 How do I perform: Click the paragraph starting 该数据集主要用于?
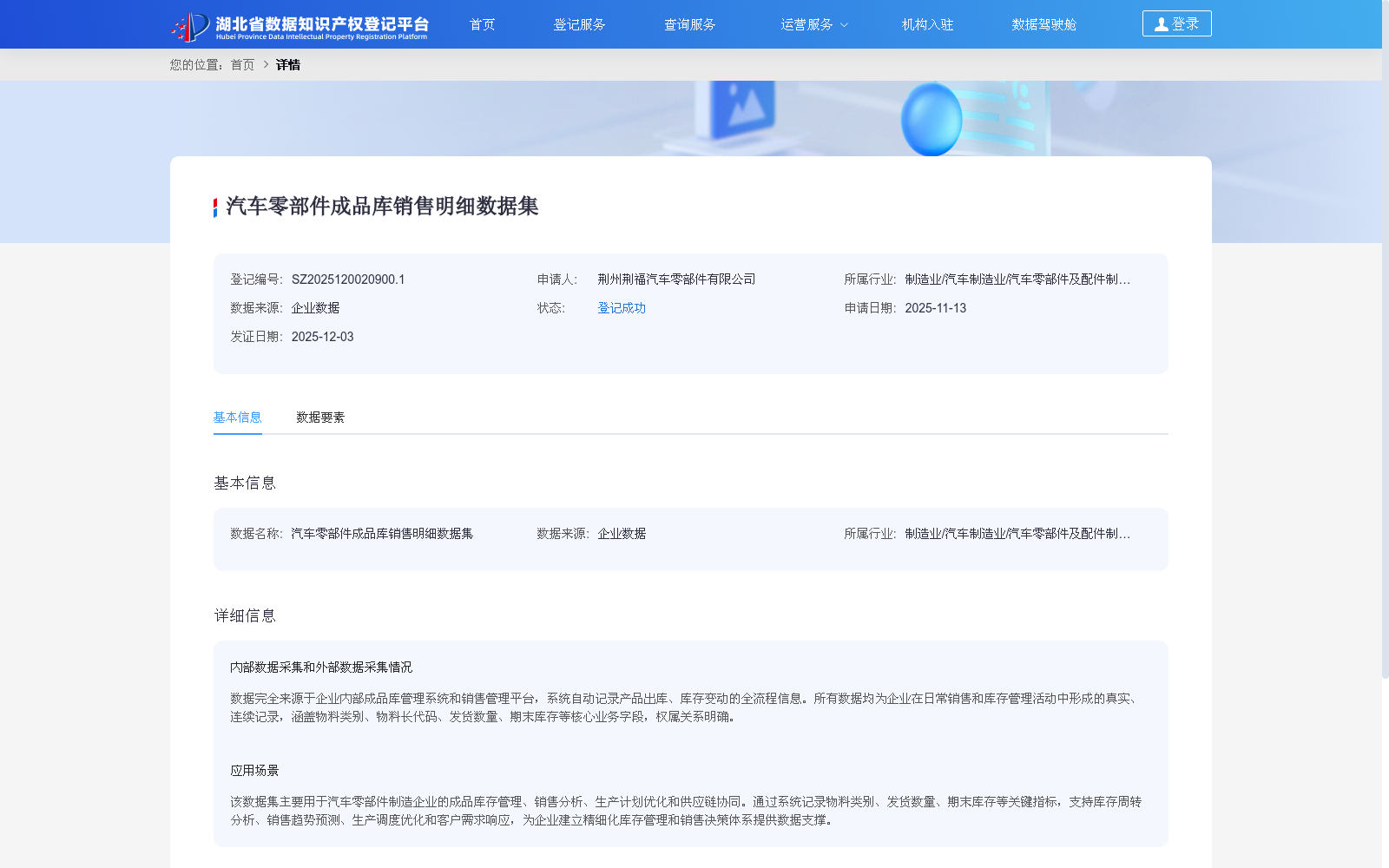point(686,811)
